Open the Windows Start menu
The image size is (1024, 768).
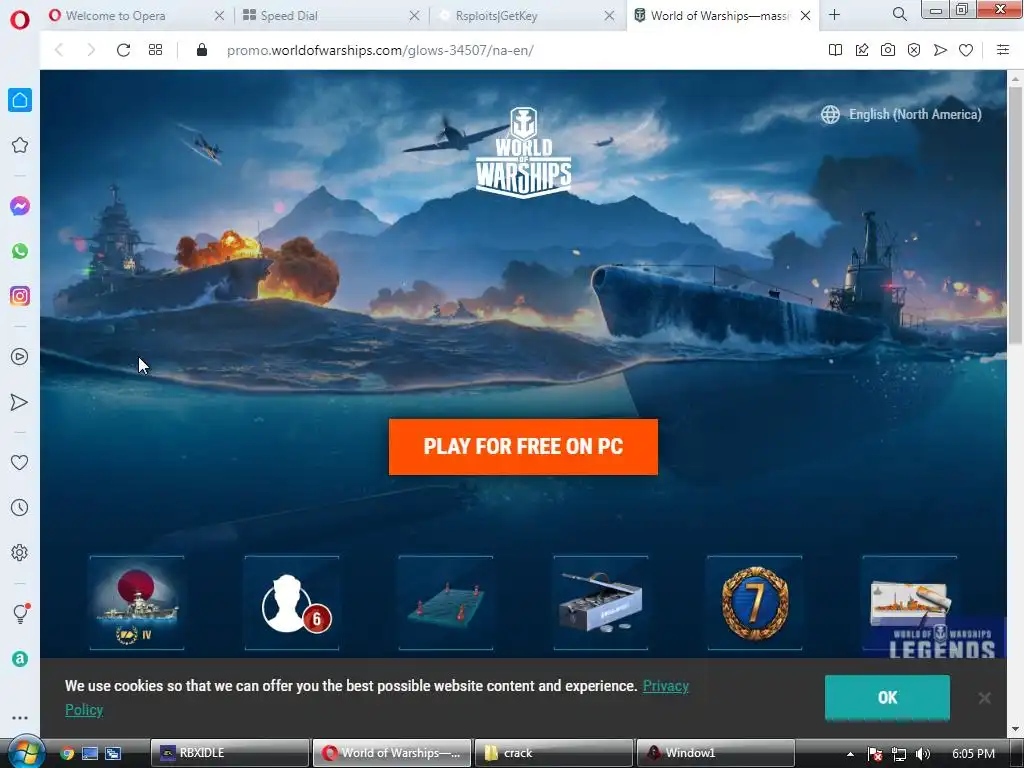[x=25, y=752]
